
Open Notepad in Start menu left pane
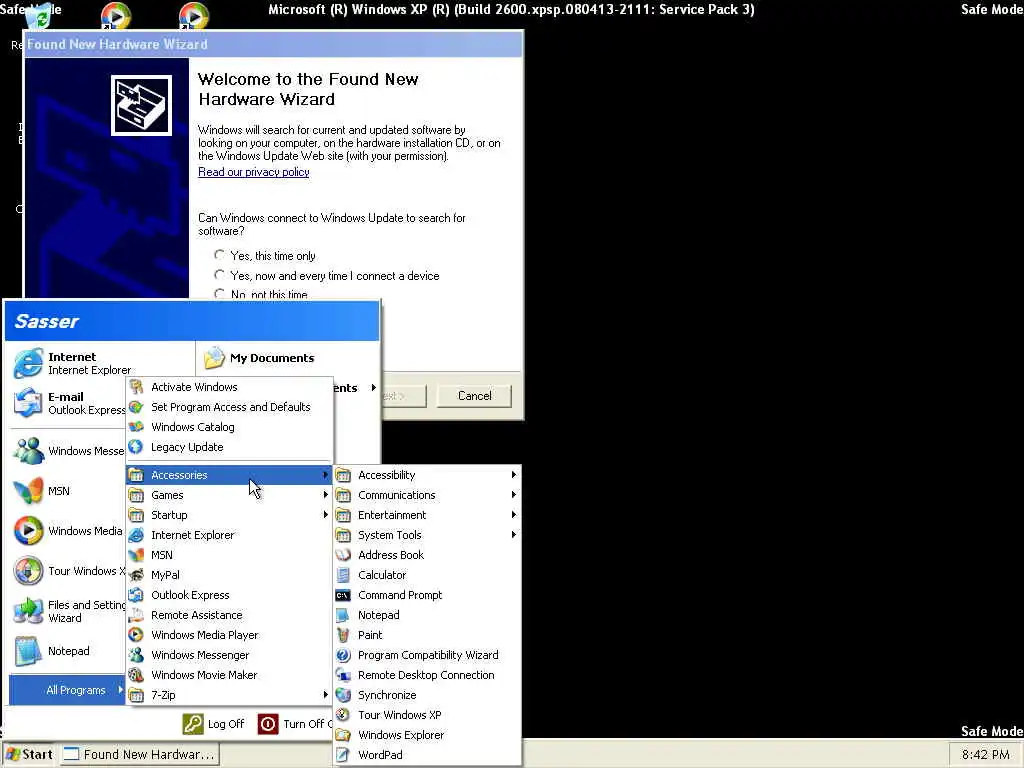[68, 650]
